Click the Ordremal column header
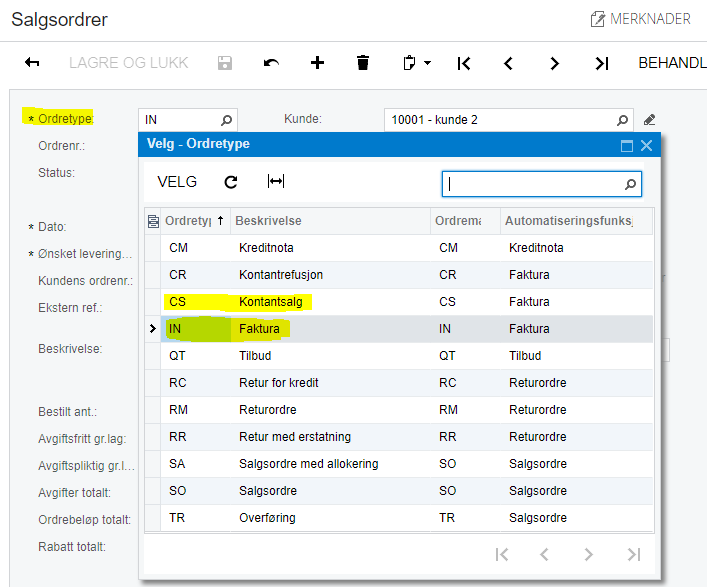The width and height of the screenshot is (707, 587). tap(465, 221)
